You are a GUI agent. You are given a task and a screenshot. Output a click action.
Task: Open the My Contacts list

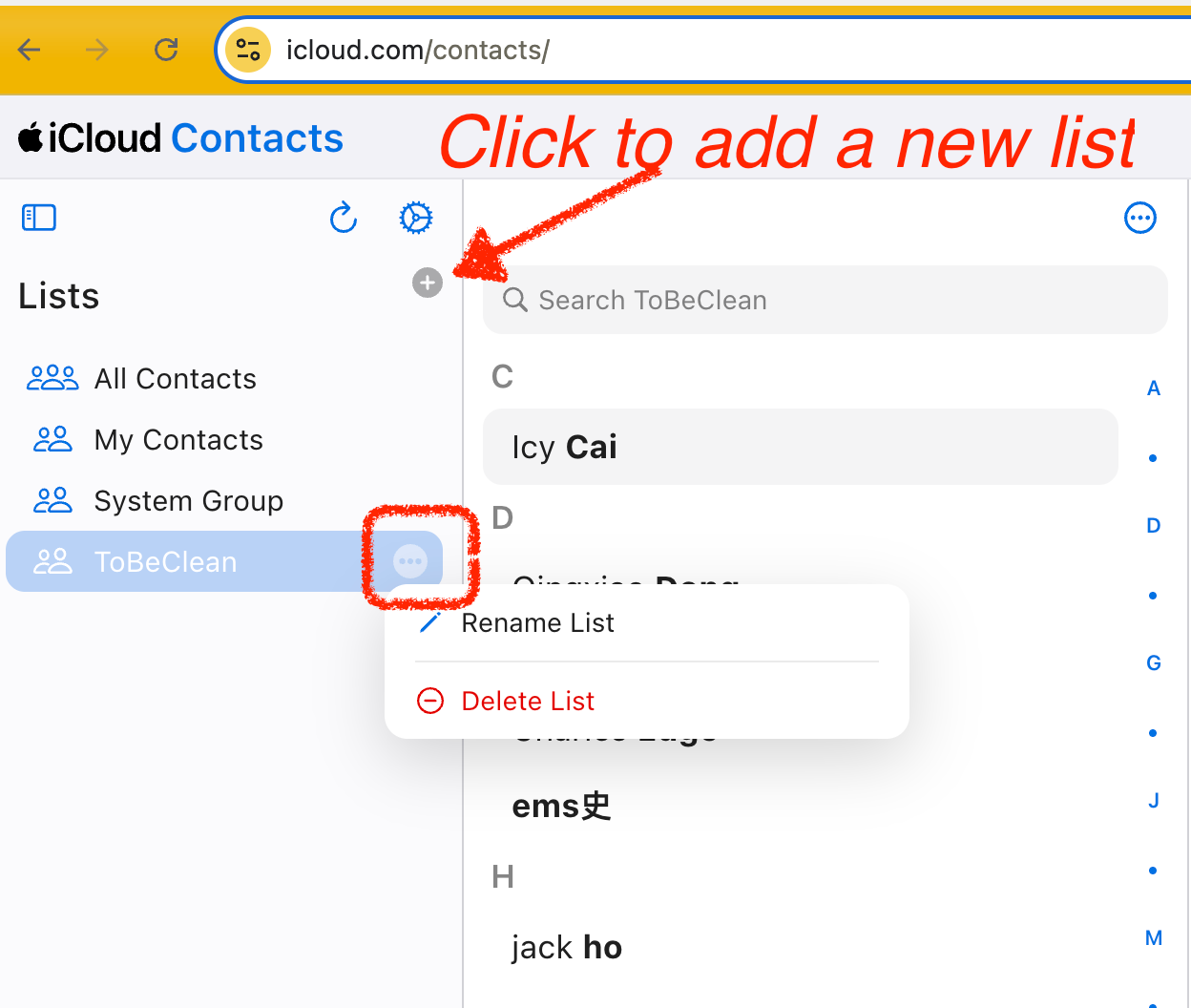point(224,440)
